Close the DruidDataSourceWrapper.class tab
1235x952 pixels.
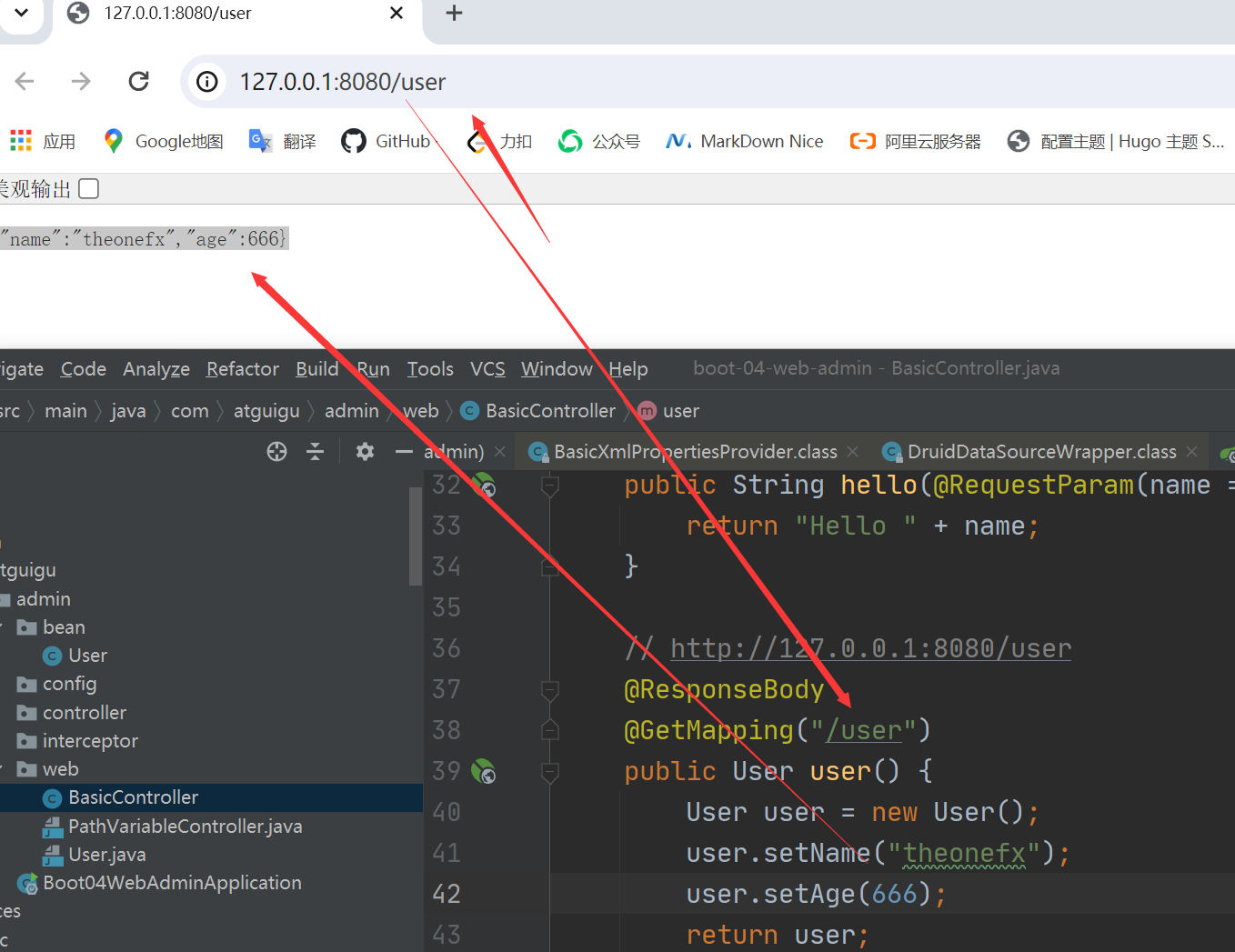point(1192,451)
